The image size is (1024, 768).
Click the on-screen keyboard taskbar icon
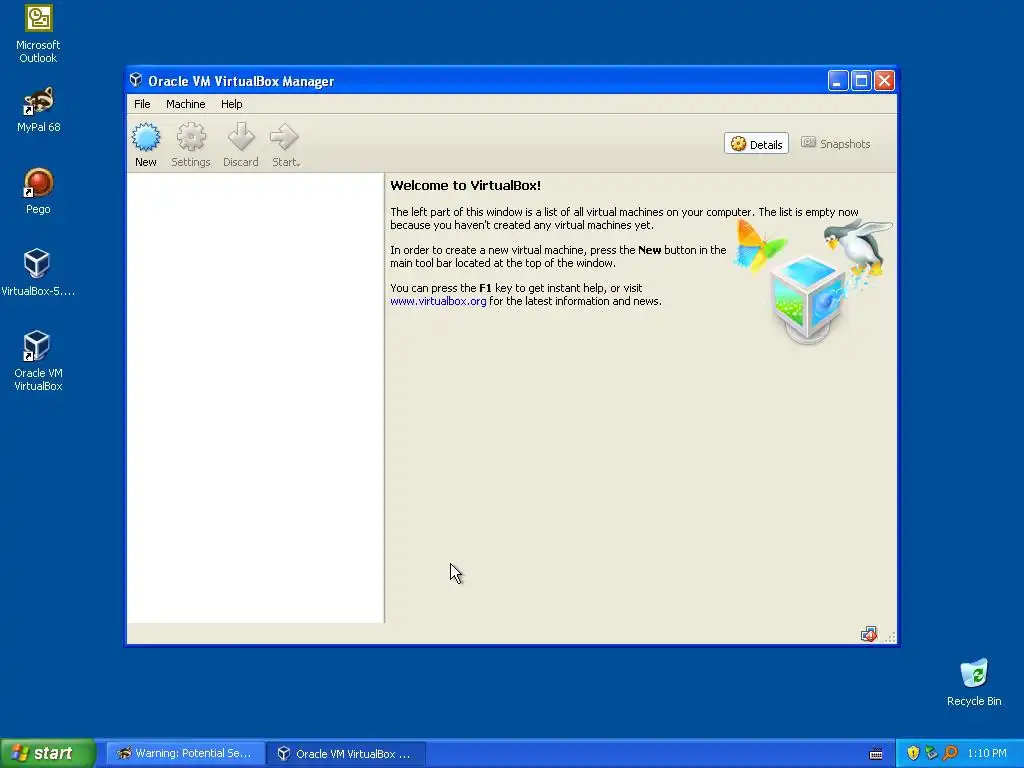coord(876,754)
